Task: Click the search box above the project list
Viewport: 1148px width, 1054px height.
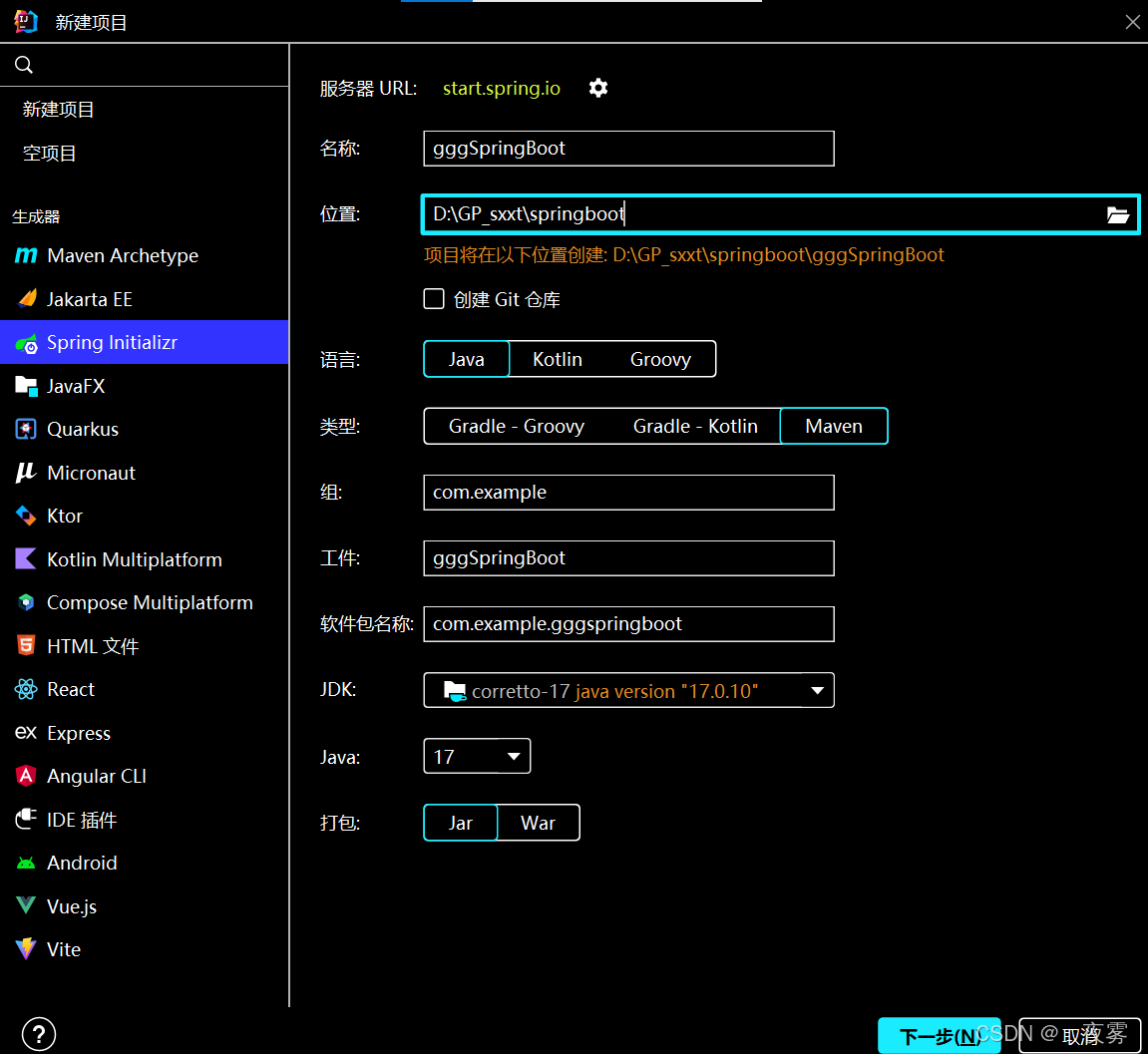Action: [145, 65]
